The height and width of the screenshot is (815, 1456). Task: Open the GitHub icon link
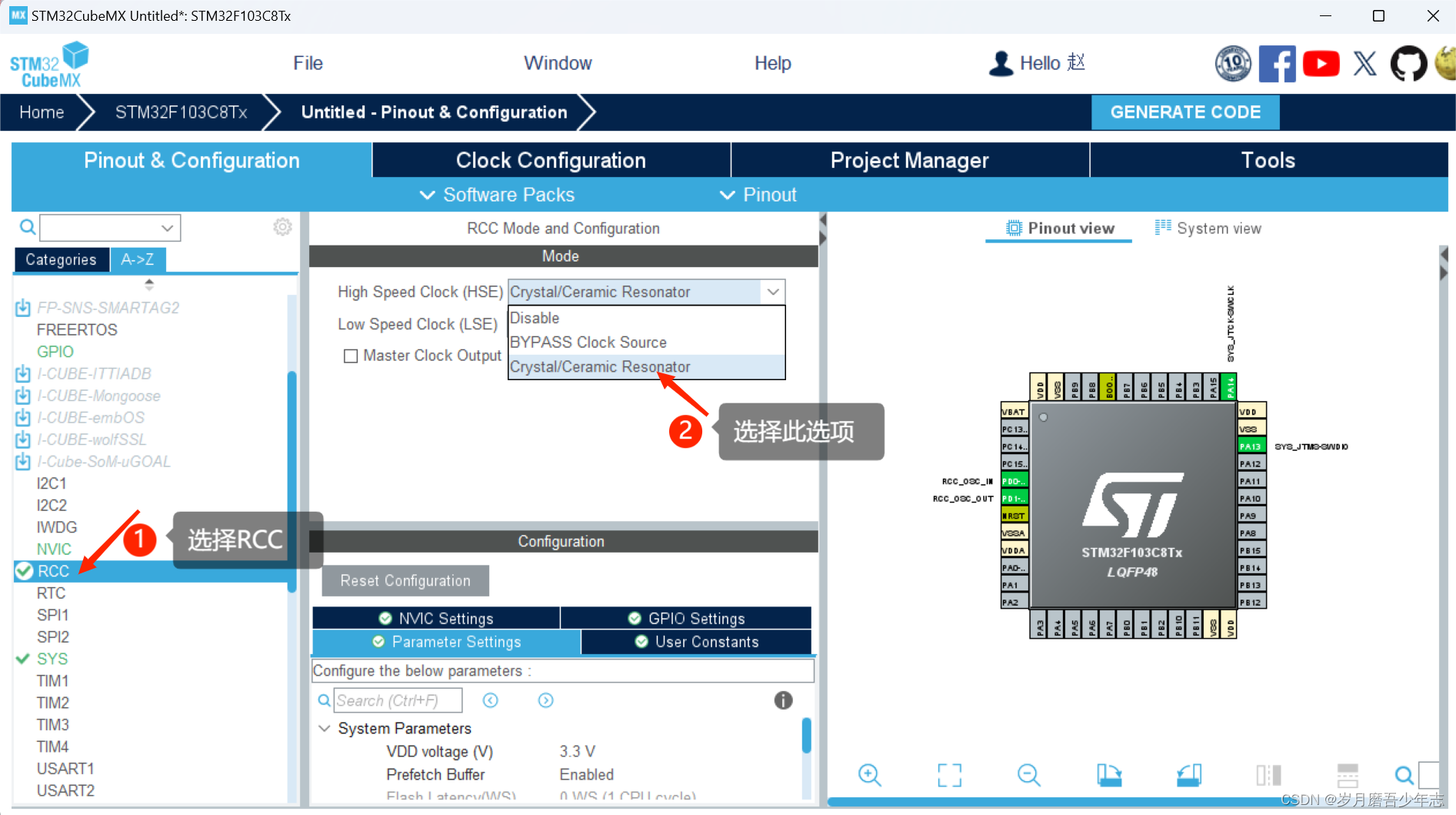(x=1408, y=63)
